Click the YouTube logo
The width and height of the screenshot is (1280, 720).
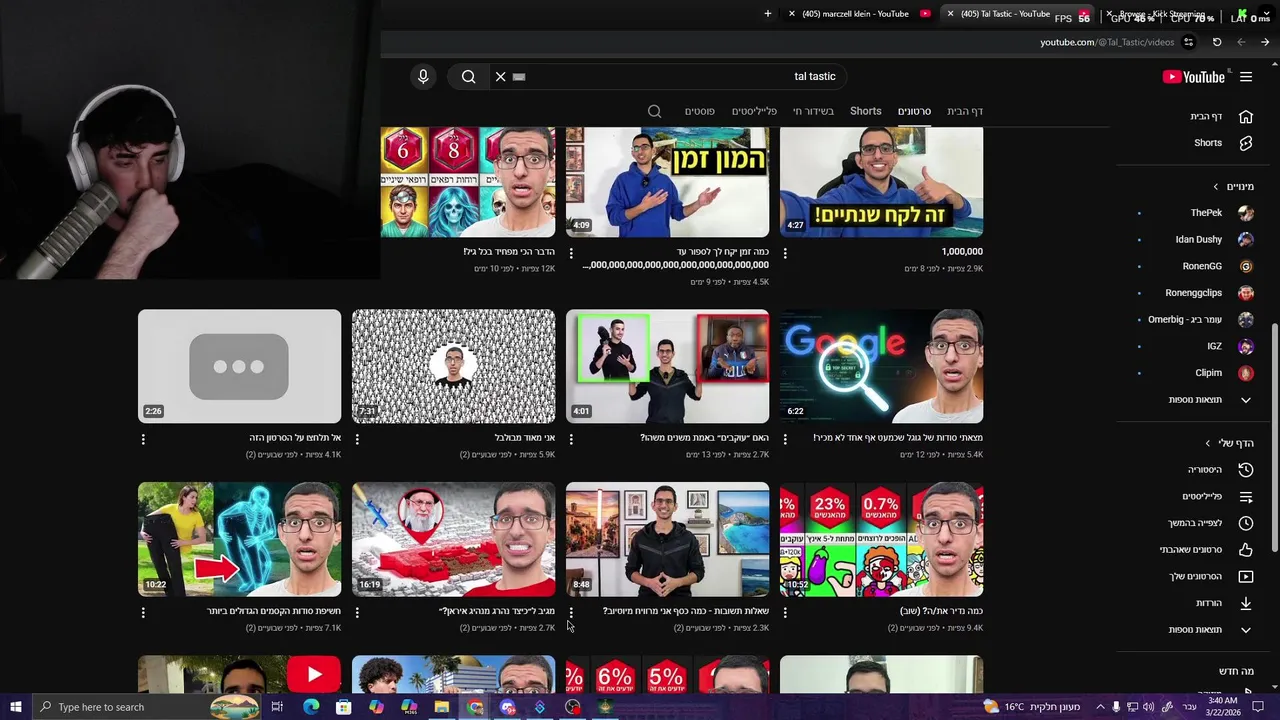1194,76
